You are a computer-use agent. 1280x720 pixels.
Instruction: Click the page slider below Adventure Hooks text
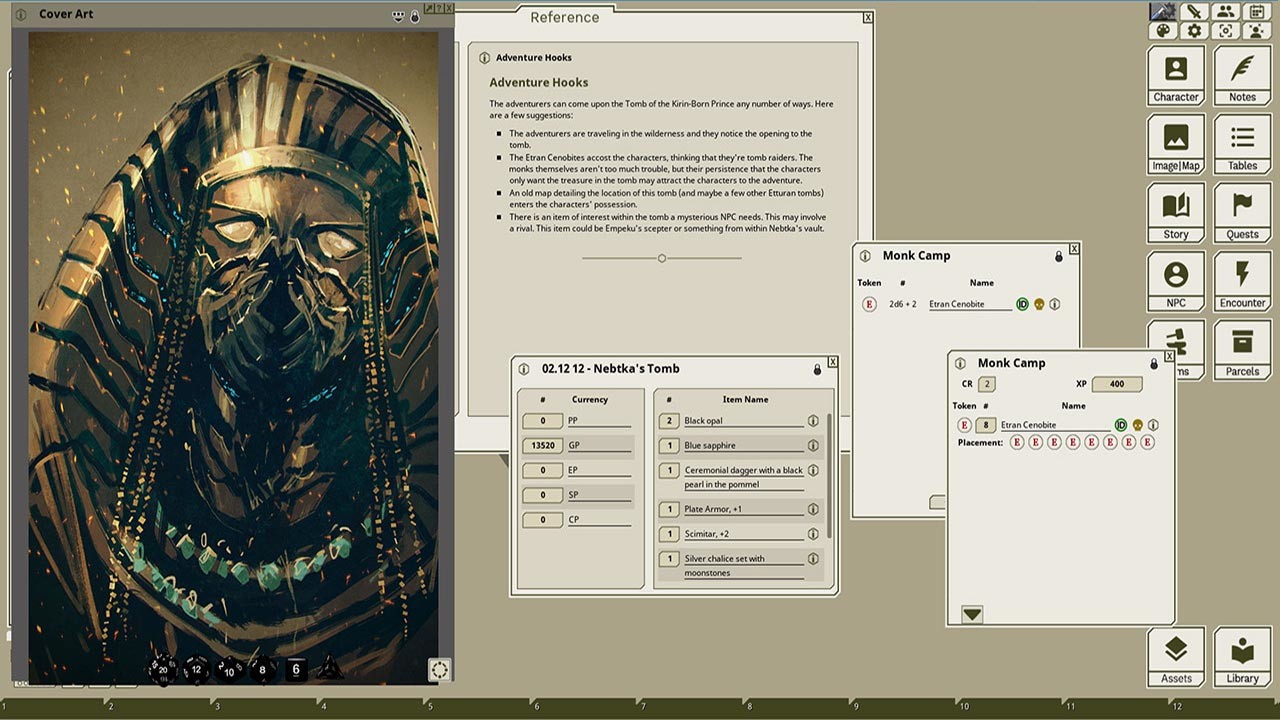pos(661,258)
